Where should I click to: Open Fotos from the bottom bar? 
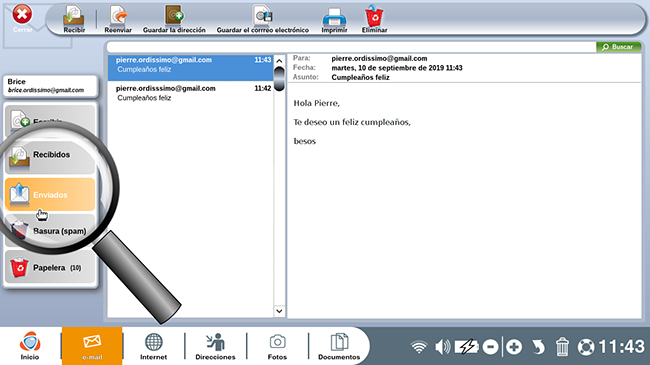(x=277, y=346)
